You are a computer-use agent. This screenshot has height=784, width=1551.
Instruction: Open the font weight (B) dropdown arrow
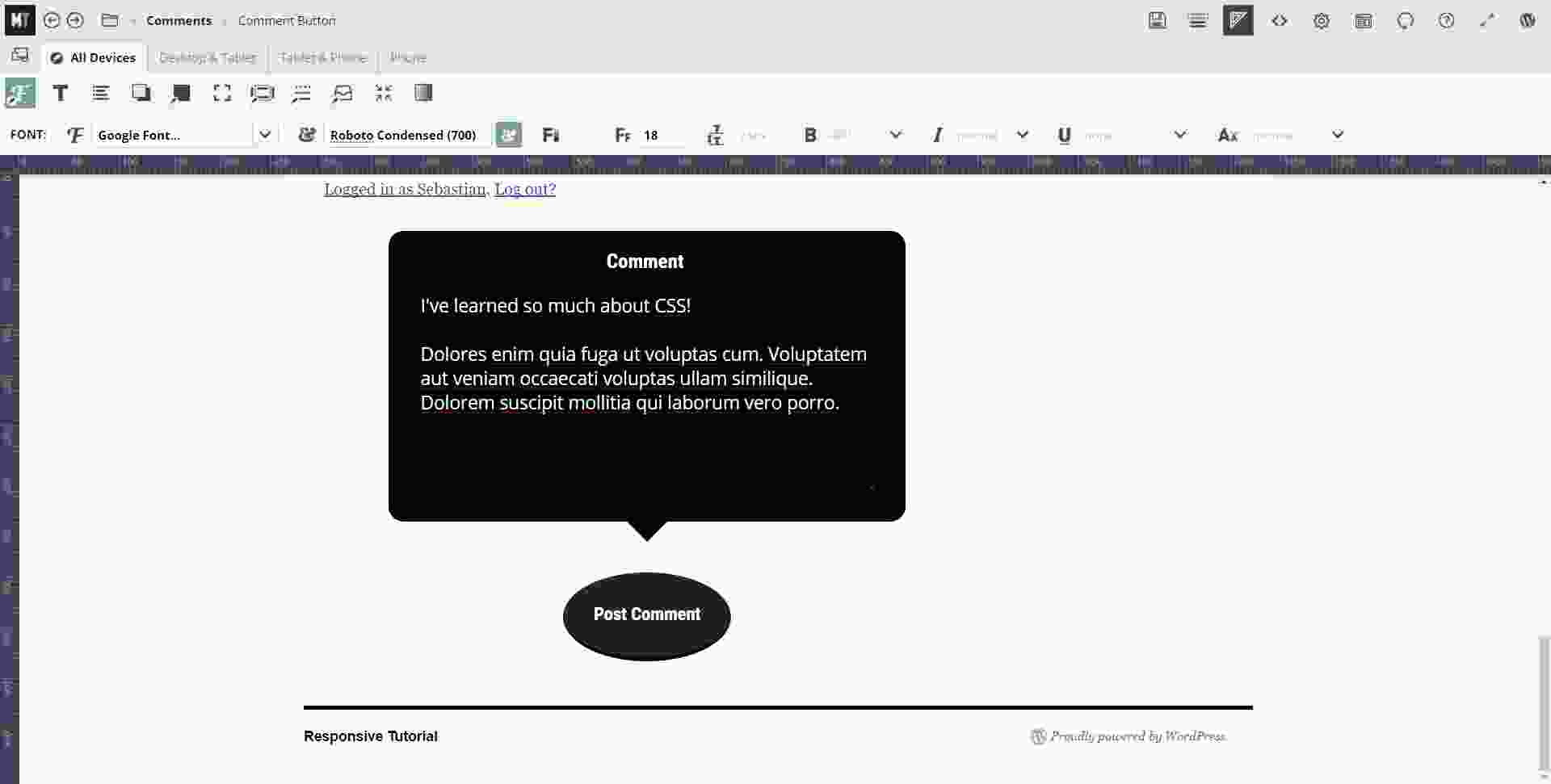coord(895,135)
